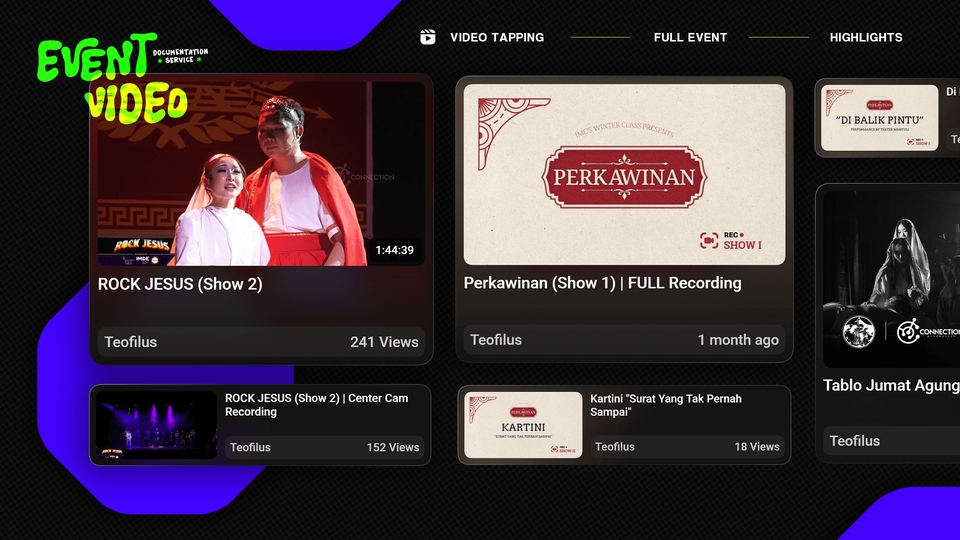Click the Connection logo on Tablo thumbnail
The height and width of the screenshot is (540, 960).
pos(928,332)
